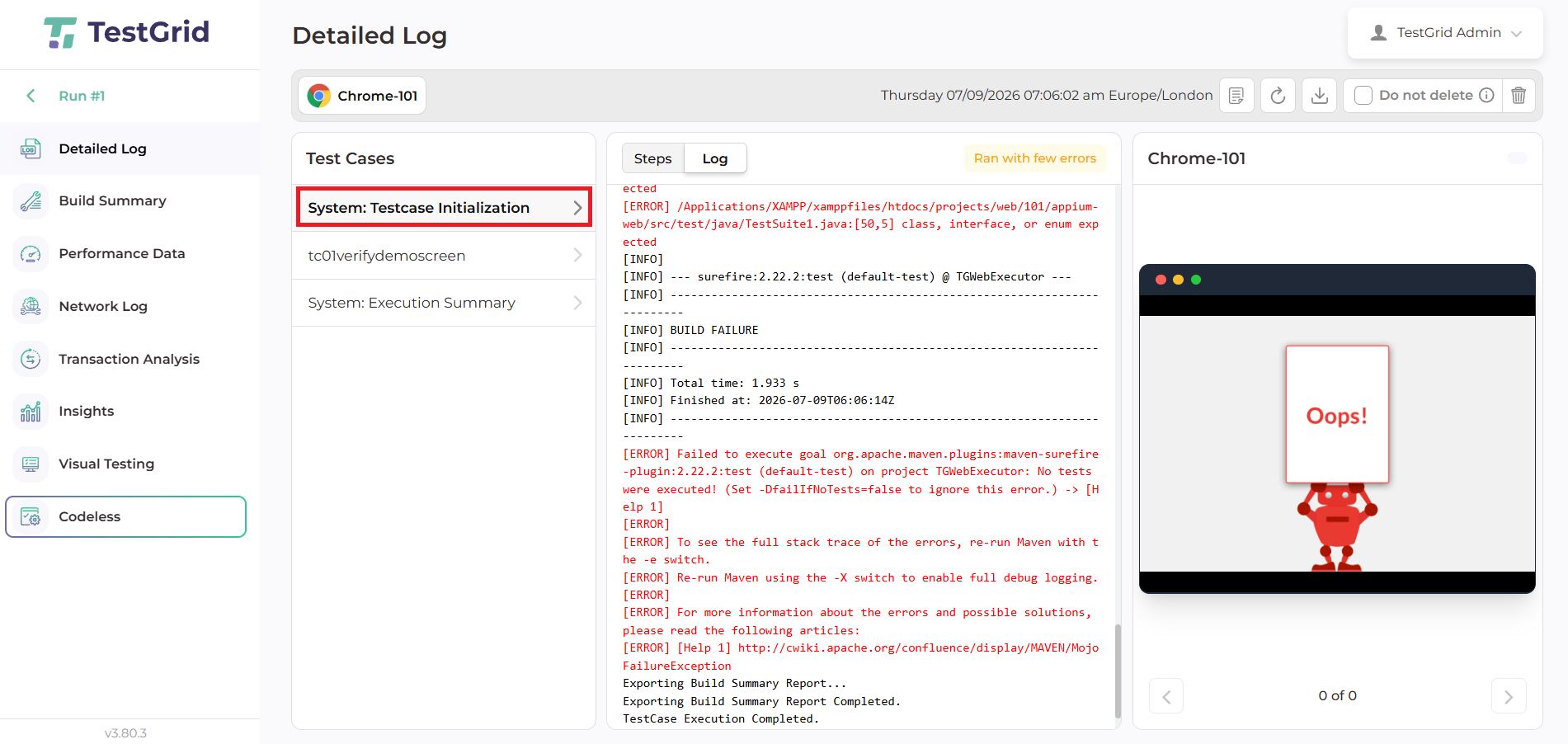The height and width of the screenshot is (744, 1568).
Task: Click the Total time 1.933 s line
Action: [x=711, y=383]
